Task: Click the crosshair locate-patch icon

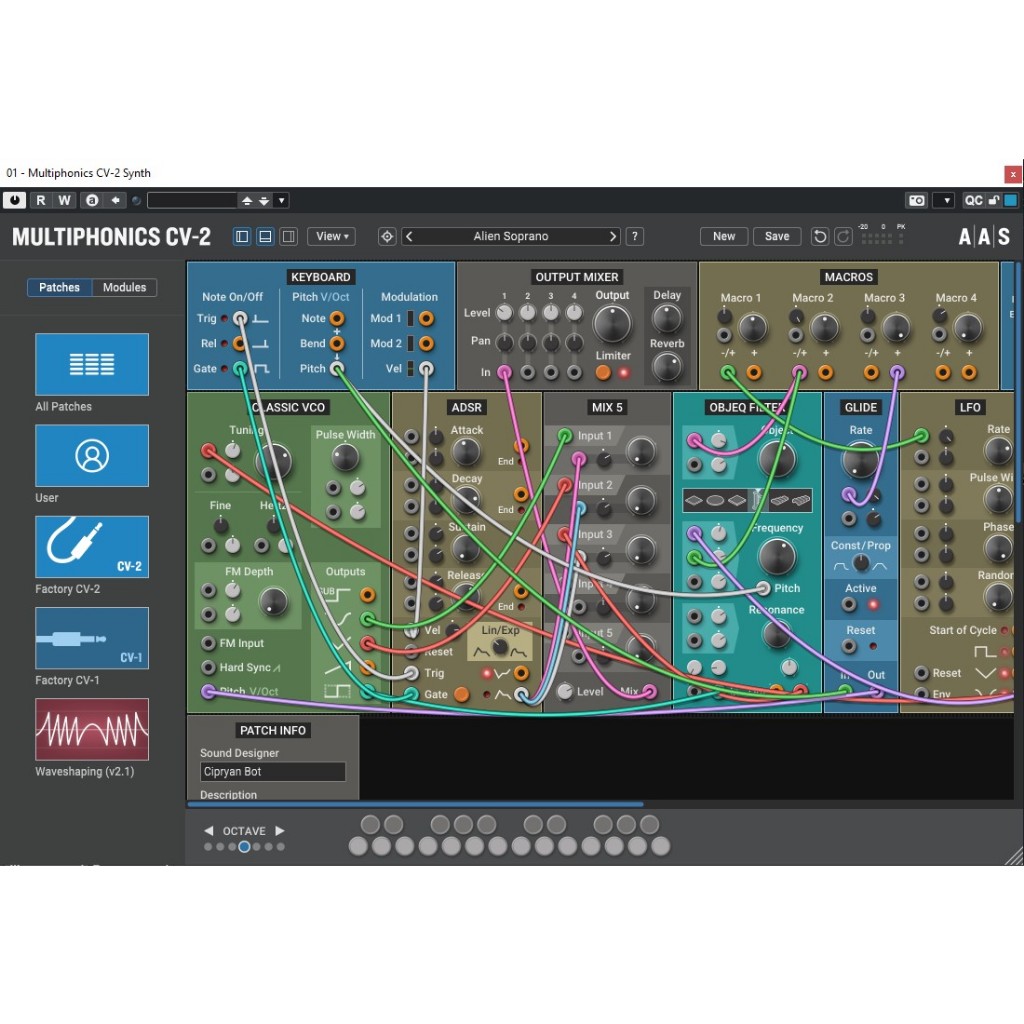Action: click(387, 236)
